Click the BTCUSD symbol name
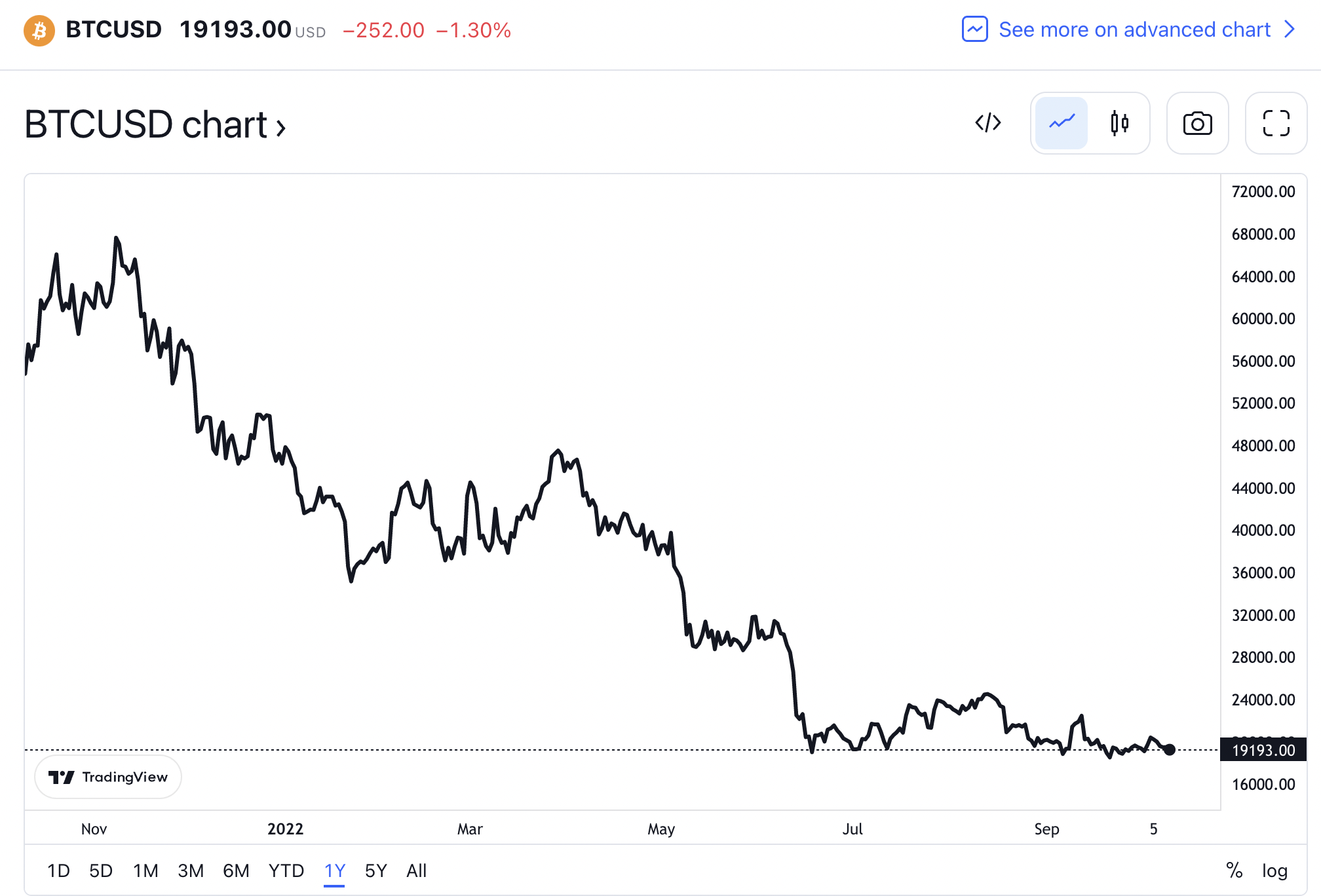Image resolution: width=1321 pixels, height=896 pixels. 113,29
